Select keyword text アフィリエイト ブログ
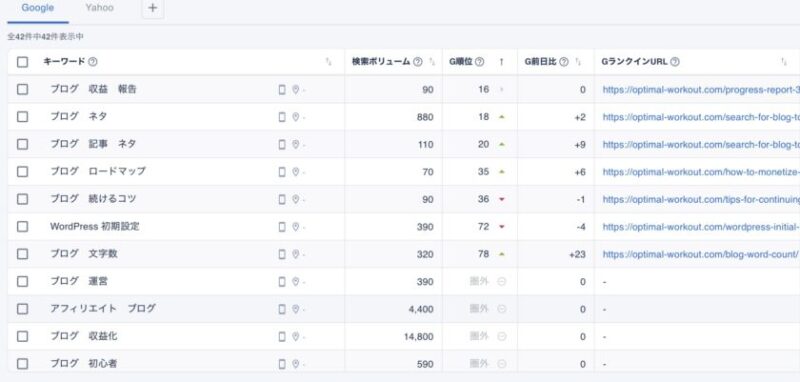The width and height of the screenshot is (800, 382). tap(103, 309)
